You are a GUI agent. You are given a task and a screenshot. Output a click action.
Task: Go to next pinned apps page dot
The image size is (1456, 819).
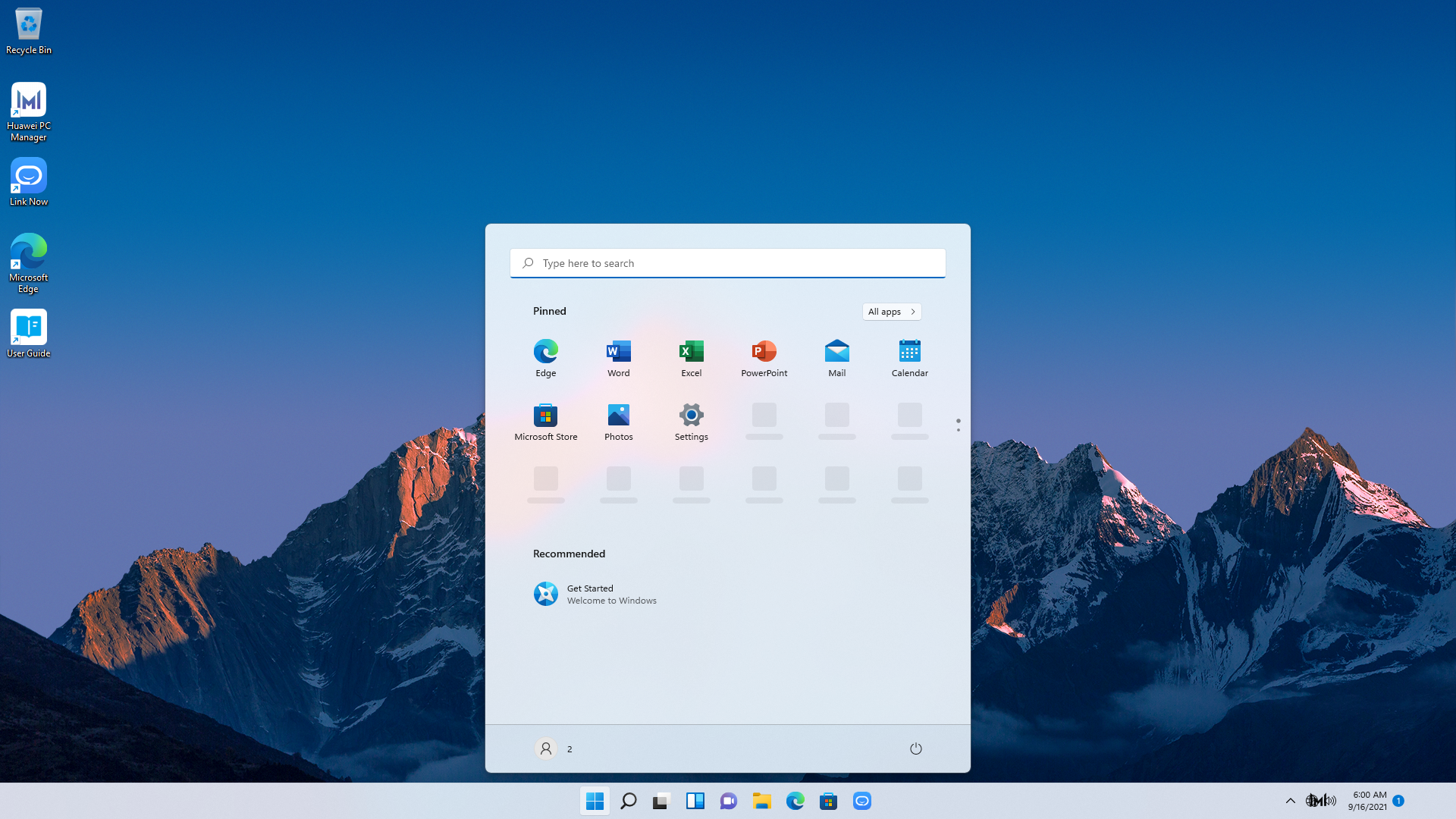coord(959,430)
